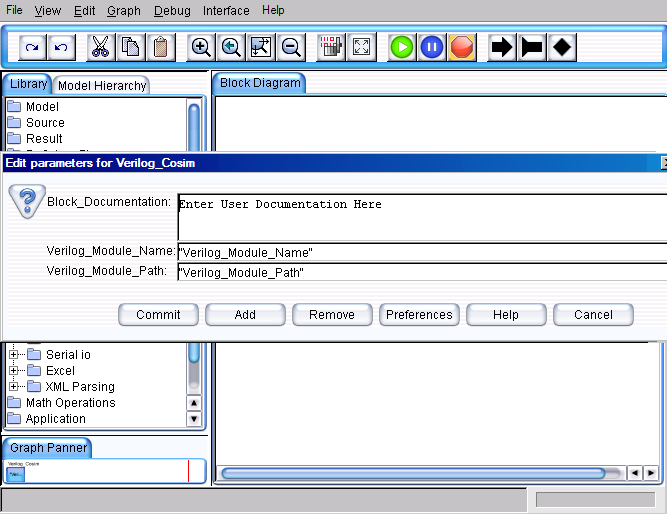Click the diagram scroll left arrow
Screen dimensions: 667x514
pyautogui.click(x=635, y=473)
